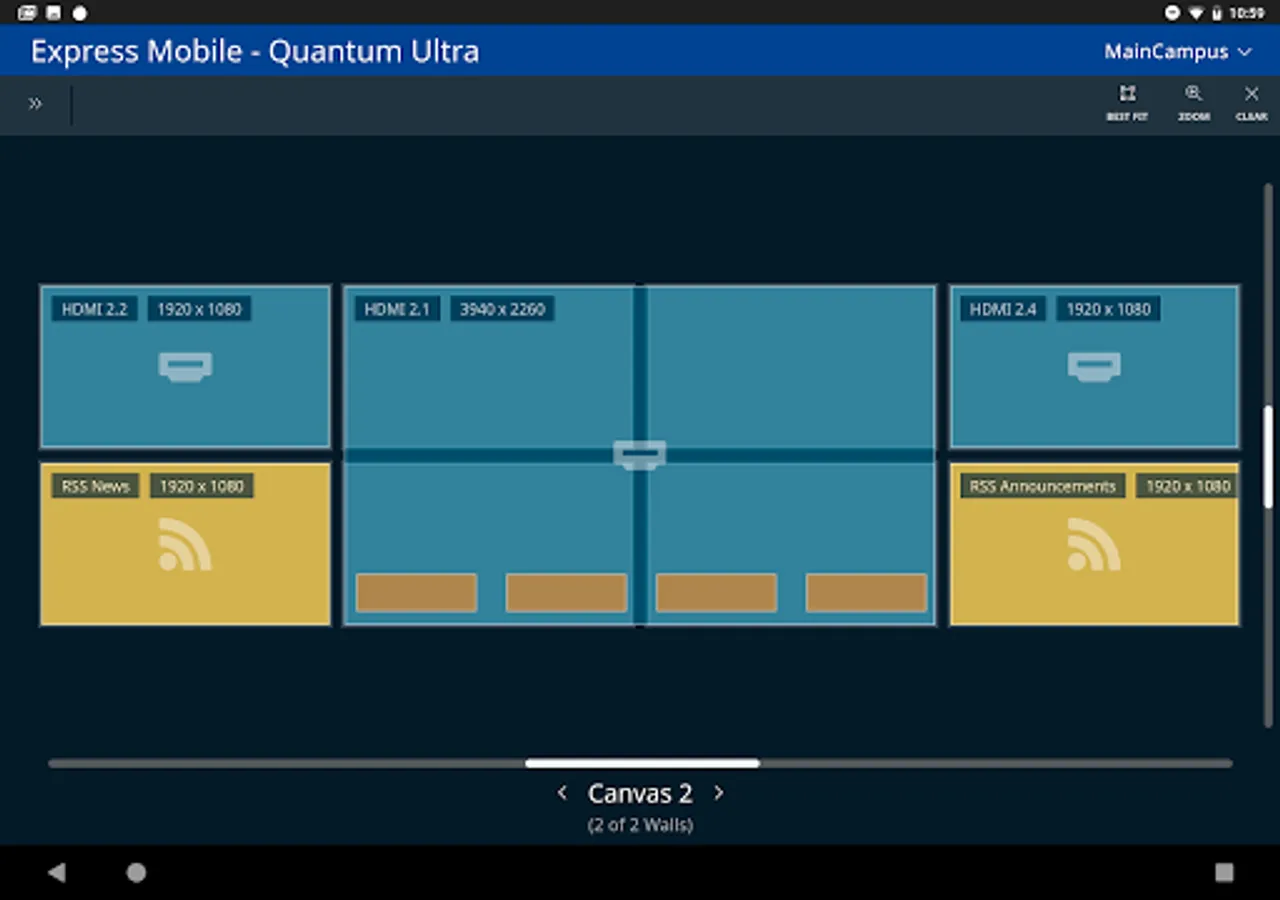This screenshot has height=900, width=1280.
Task: Click the HDMI icon in HDMI 2.4 window
Action: (x=1093, y=367)
